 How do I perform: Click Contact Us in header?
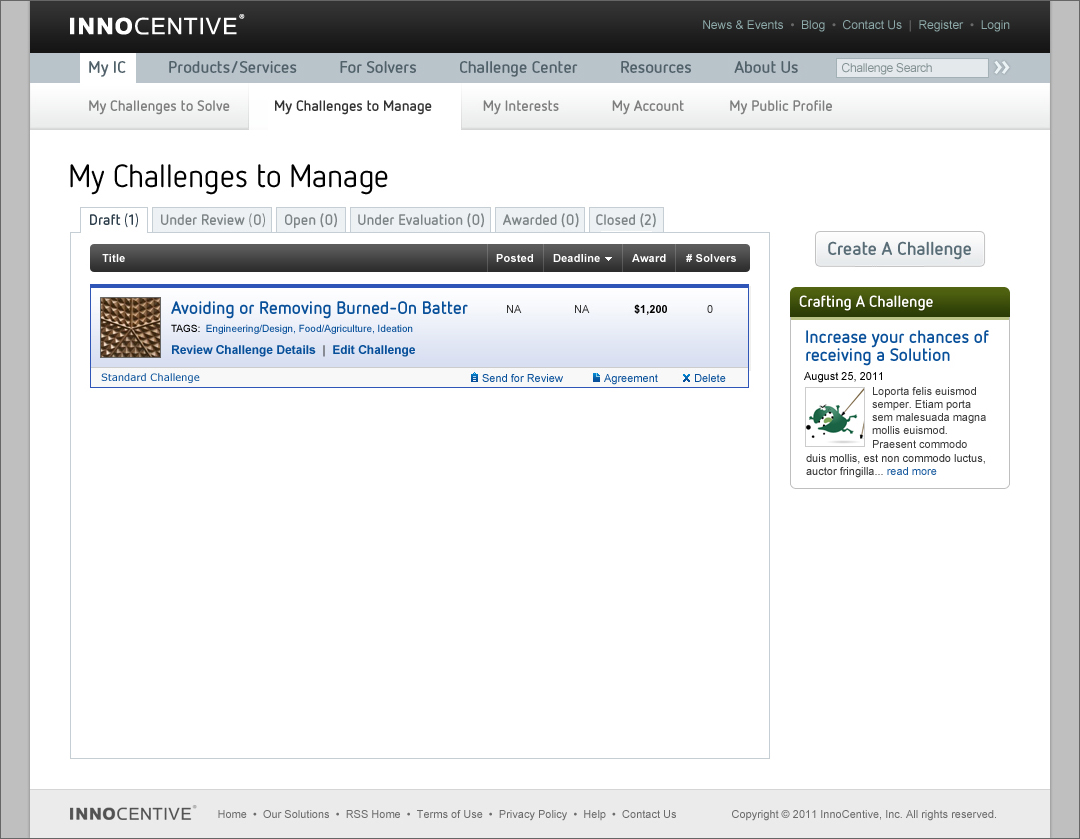point(871,25)
